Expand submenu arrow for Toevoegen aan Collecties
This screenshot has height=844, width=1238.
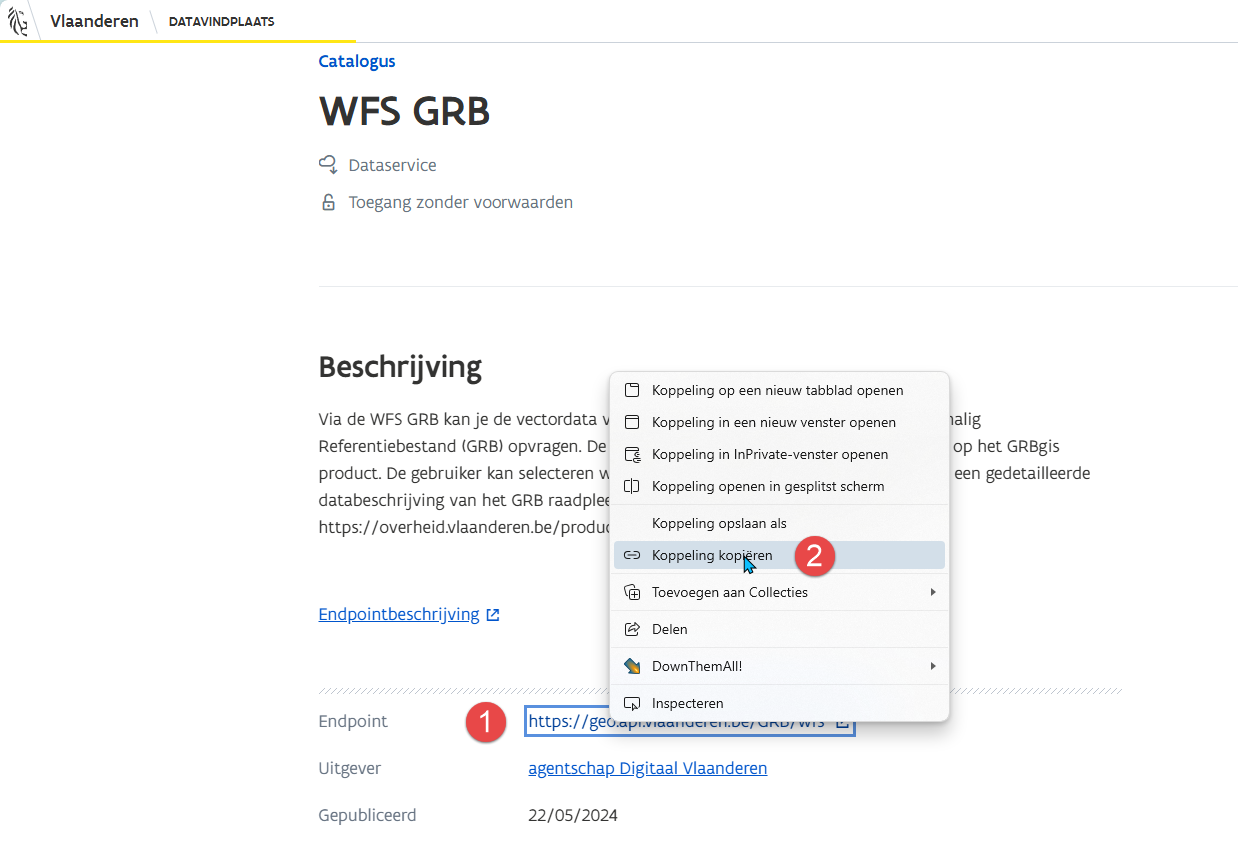tap(933, 592)
